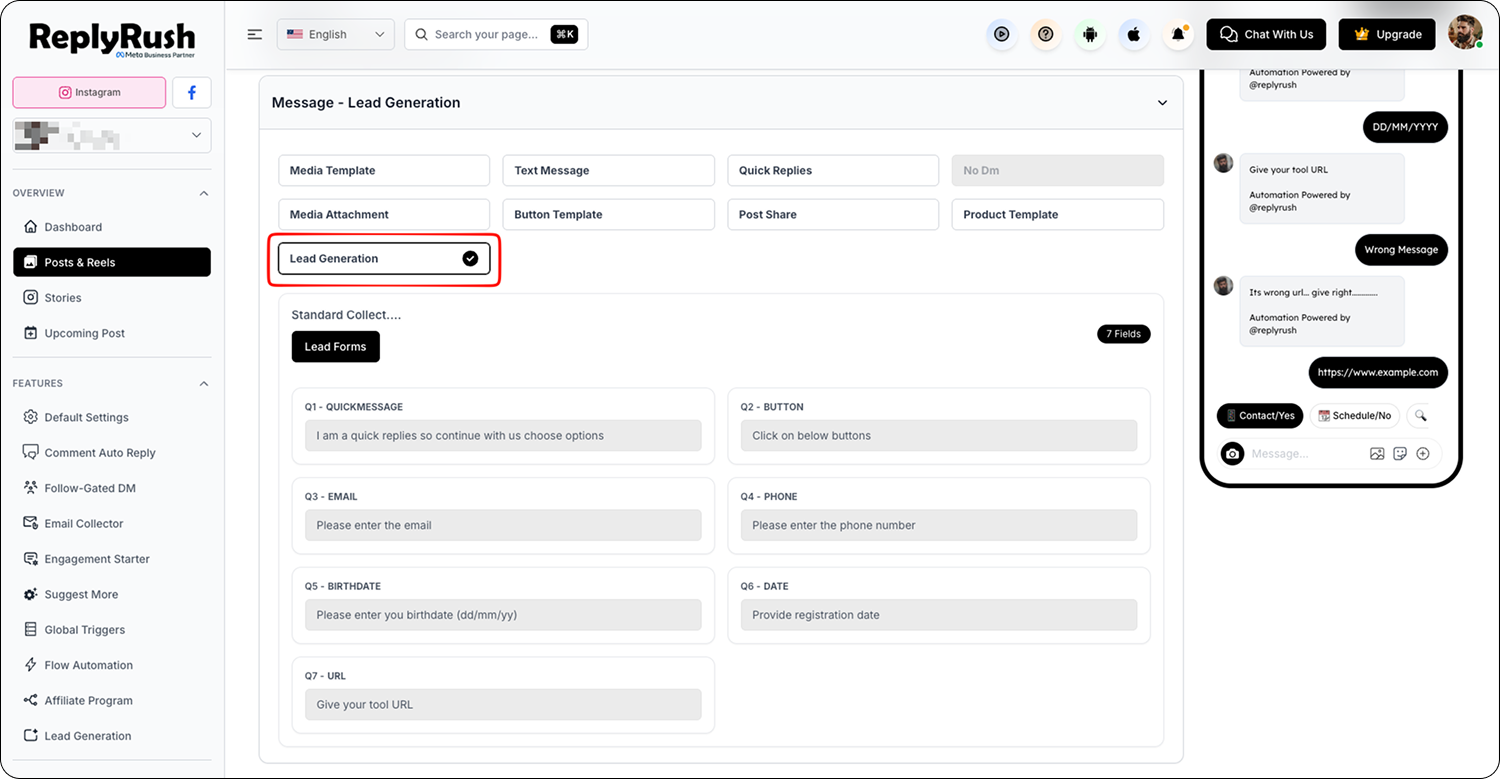Select the No Dm option

pyautogui.click(x=1058, y=170)
